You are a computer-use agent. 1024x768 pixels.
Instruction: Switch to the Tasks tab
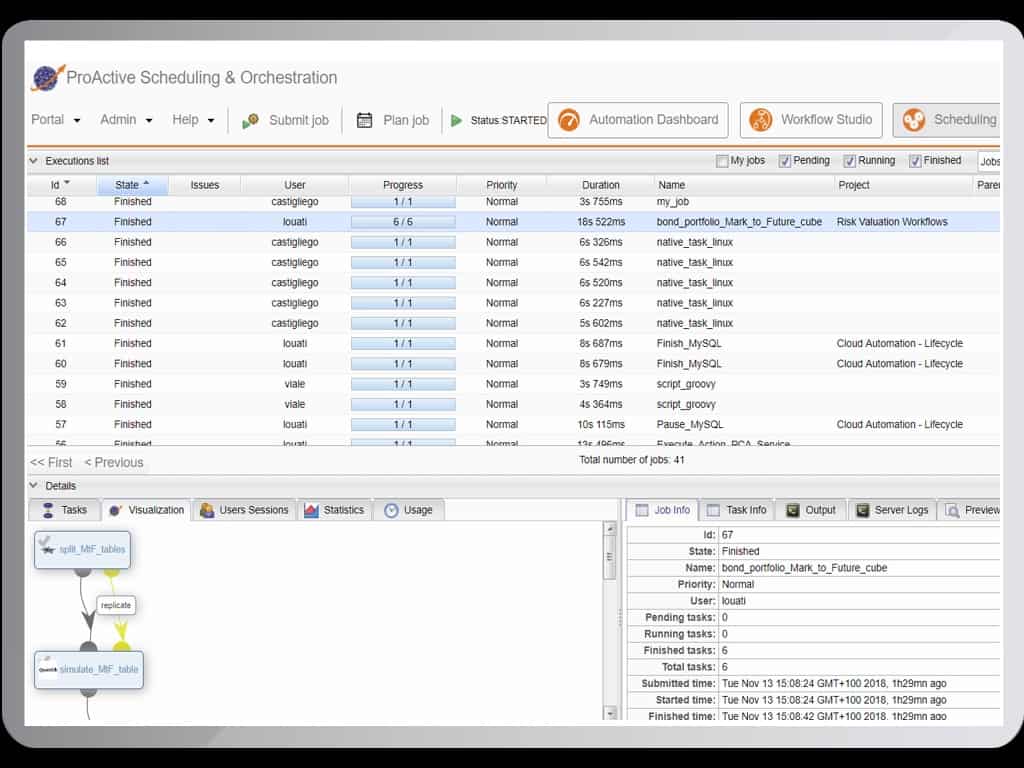point(65,510)
